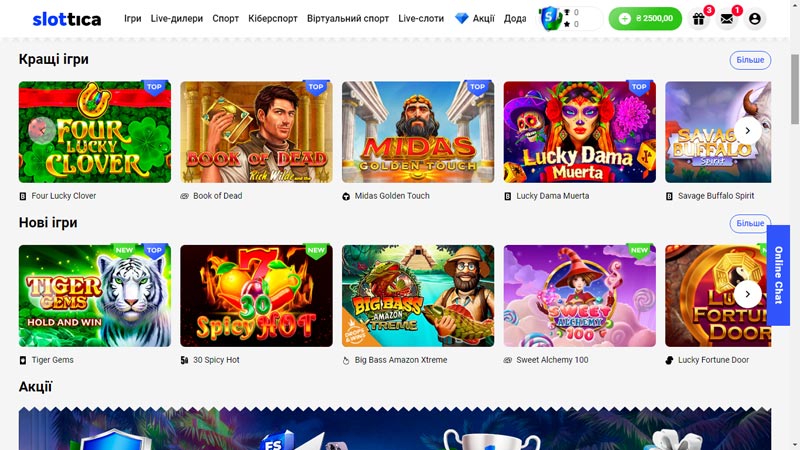Click the page vertical scrollbar thumb

coord(794,88)
